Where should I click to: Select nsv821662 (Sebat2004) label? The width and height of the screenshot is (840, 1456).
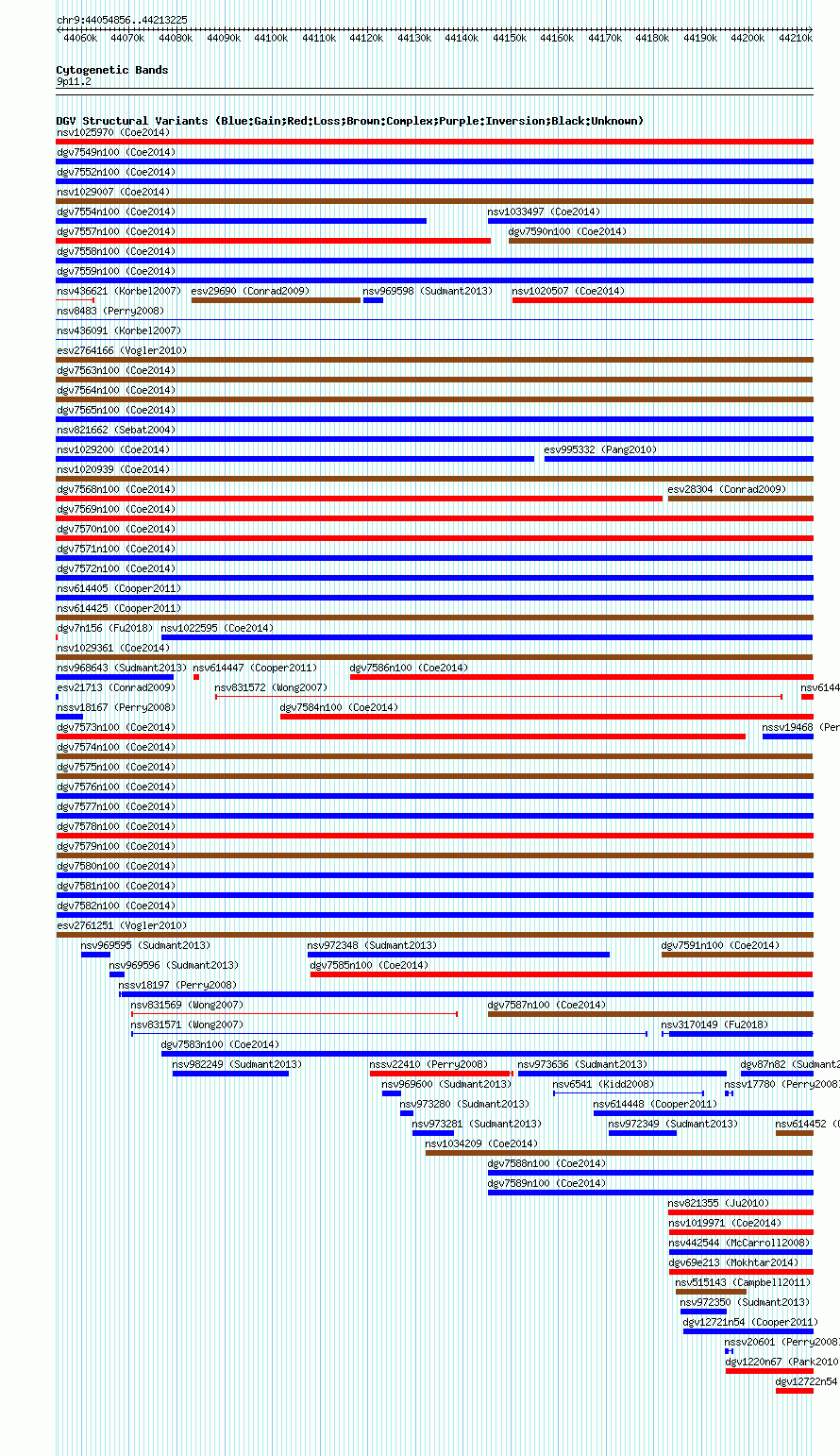pyautogui.click(x=116, y=431)
